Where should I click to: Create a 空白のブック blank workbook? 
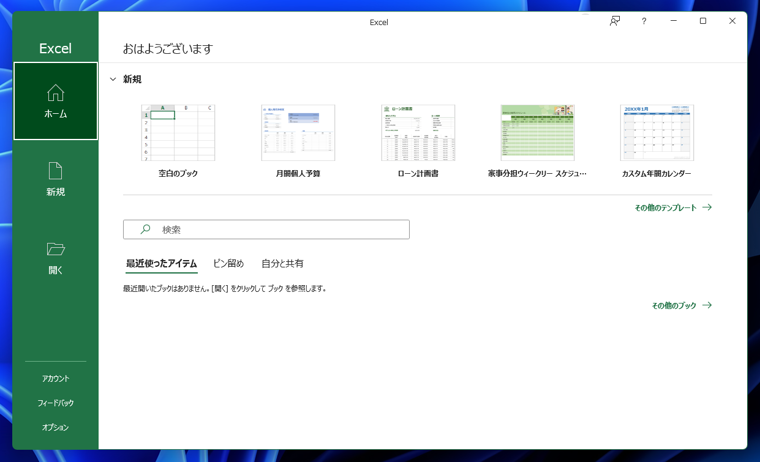pos(178,132)
